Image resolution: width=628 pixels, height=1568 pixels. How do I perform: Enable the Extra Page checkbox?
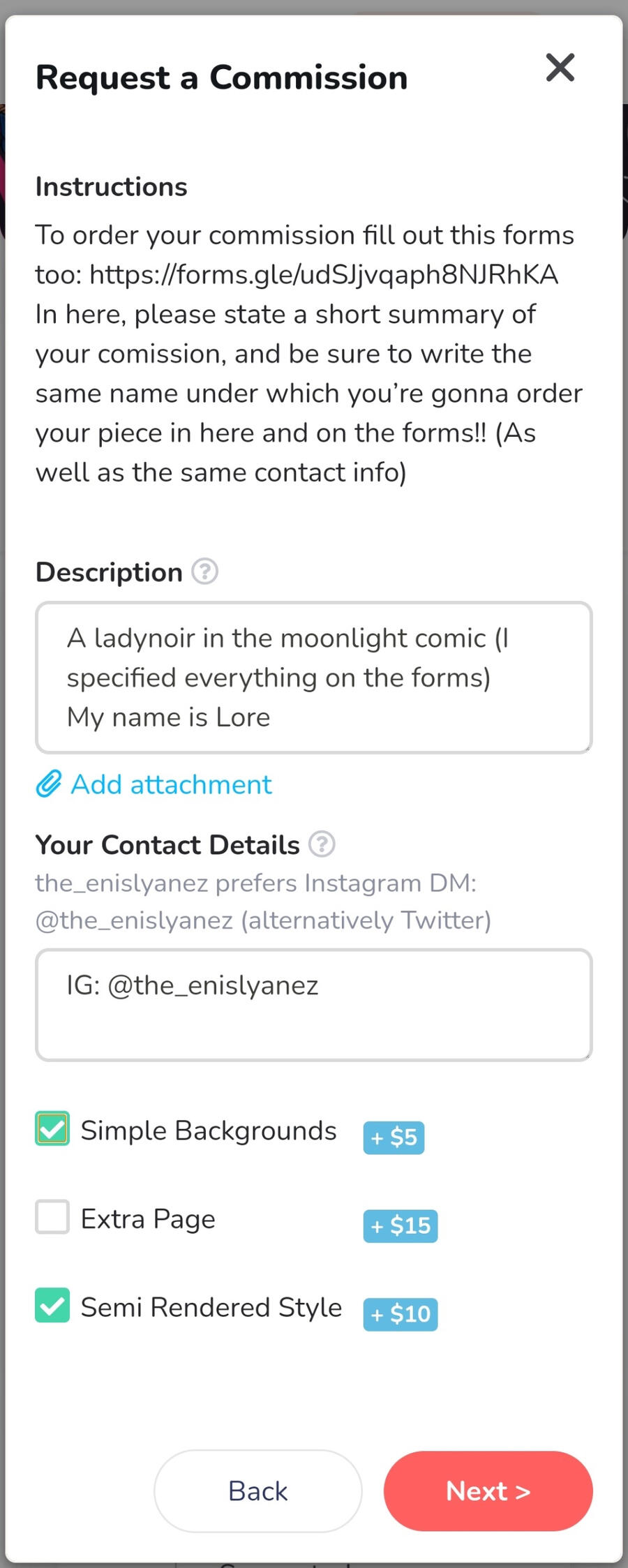coord(52,1217)
